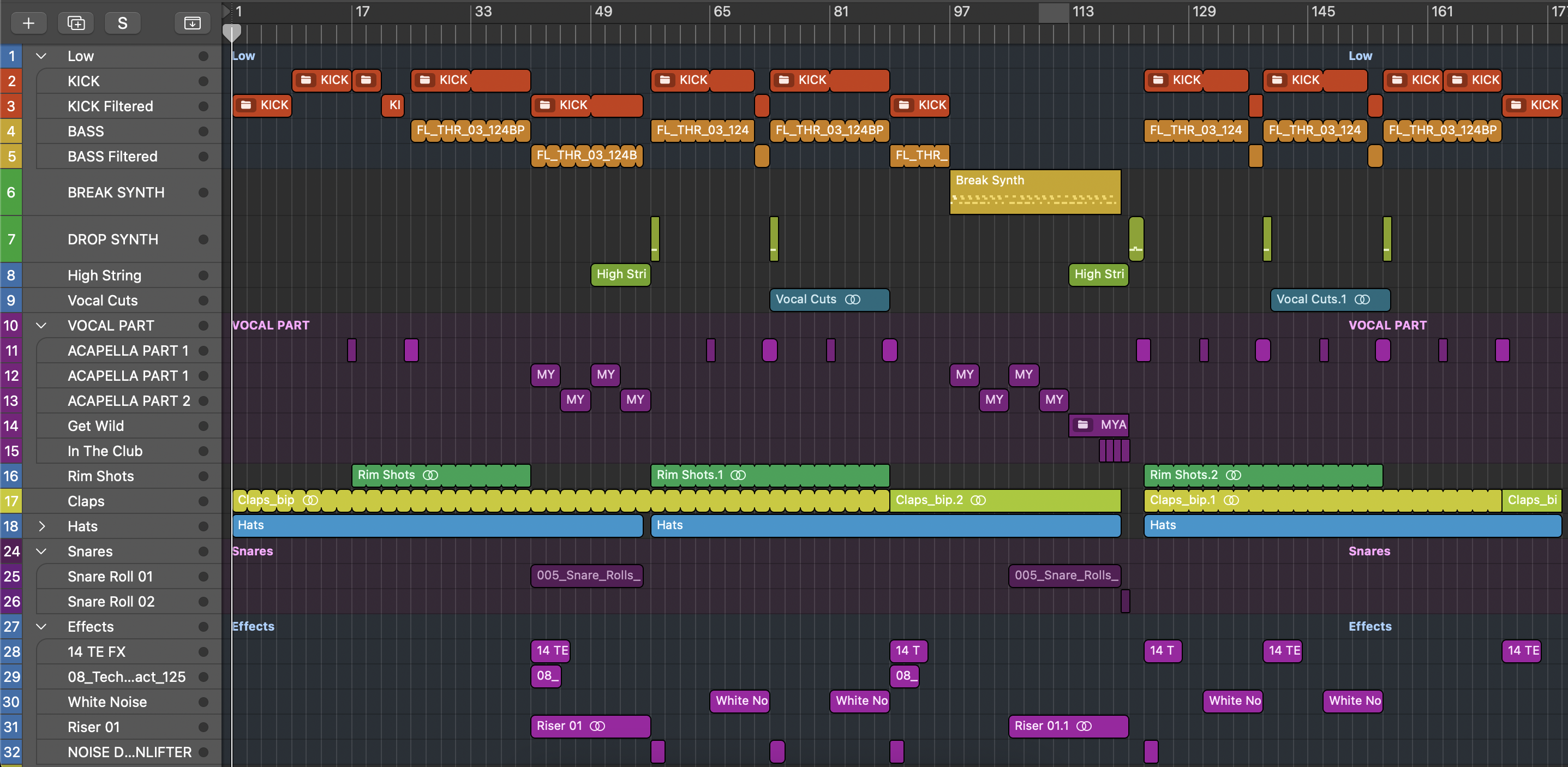
Task: Click the playhead marker at bar 1
Action: 232,32
